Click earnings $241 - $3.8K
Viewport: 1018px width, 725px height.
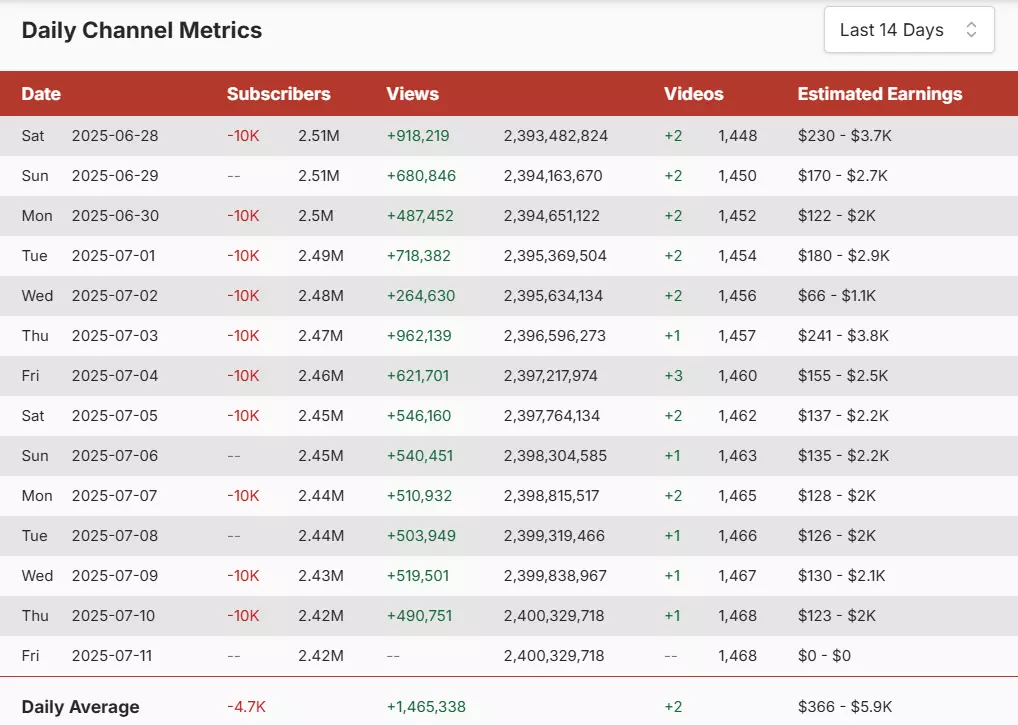pos(843,336)
